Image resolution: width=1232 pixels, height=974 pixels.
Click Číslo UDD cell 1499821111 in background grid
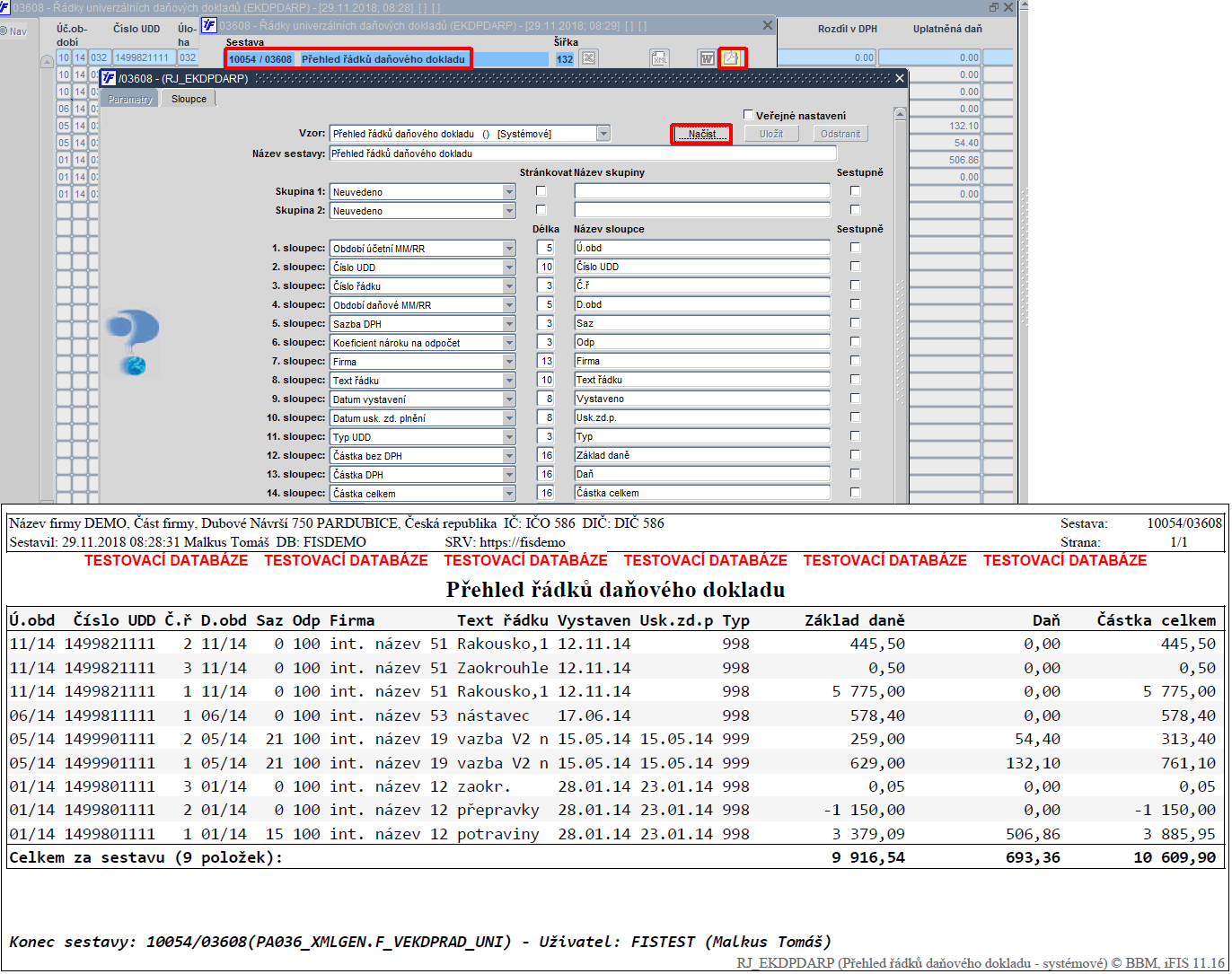[x=143, y=57]
